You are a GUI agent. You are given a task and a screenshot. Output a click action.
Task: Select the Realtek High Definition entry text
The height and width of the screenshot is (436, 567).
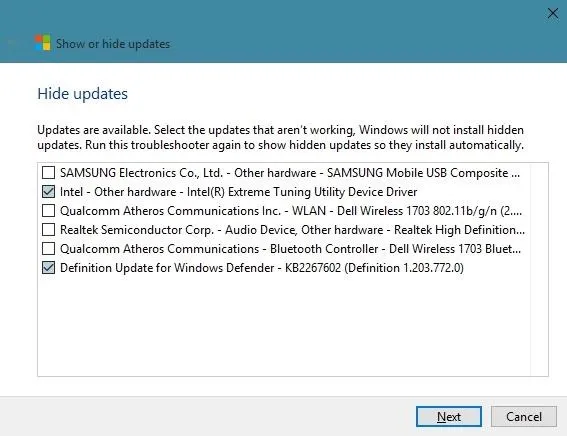point(293,230)
